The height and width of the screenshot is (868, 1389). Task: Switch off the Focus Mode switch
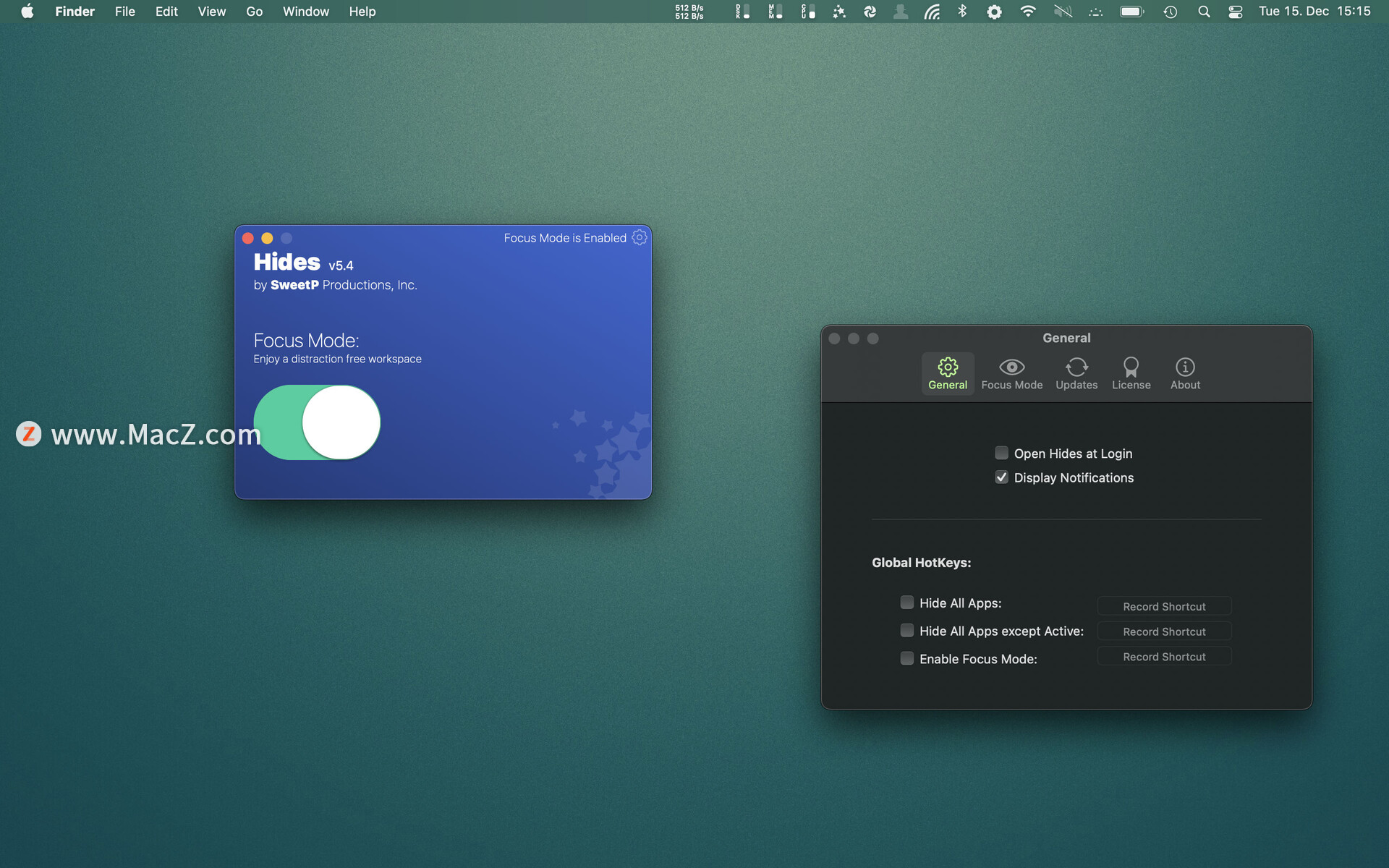(317, 422)
